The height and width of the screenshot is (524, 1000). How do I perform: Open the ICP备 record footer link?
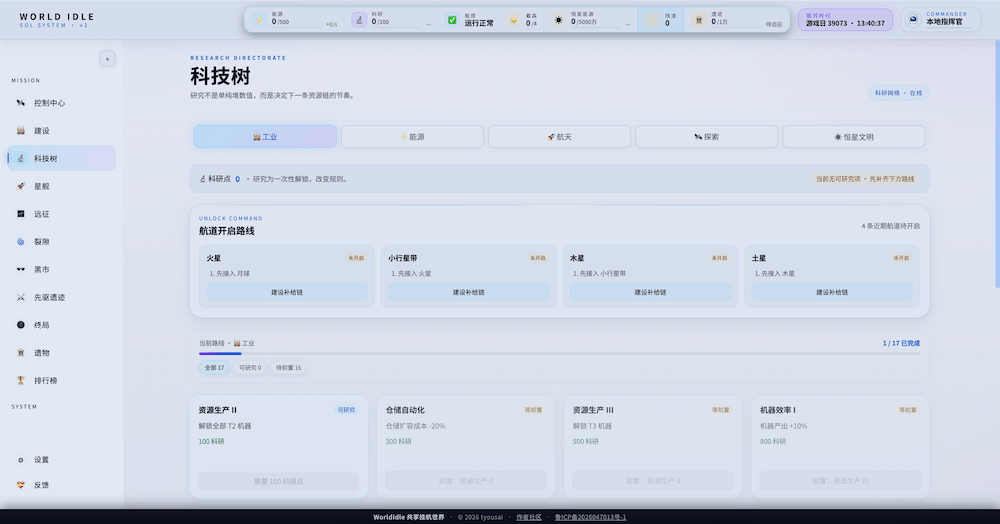tap(591, 517)
